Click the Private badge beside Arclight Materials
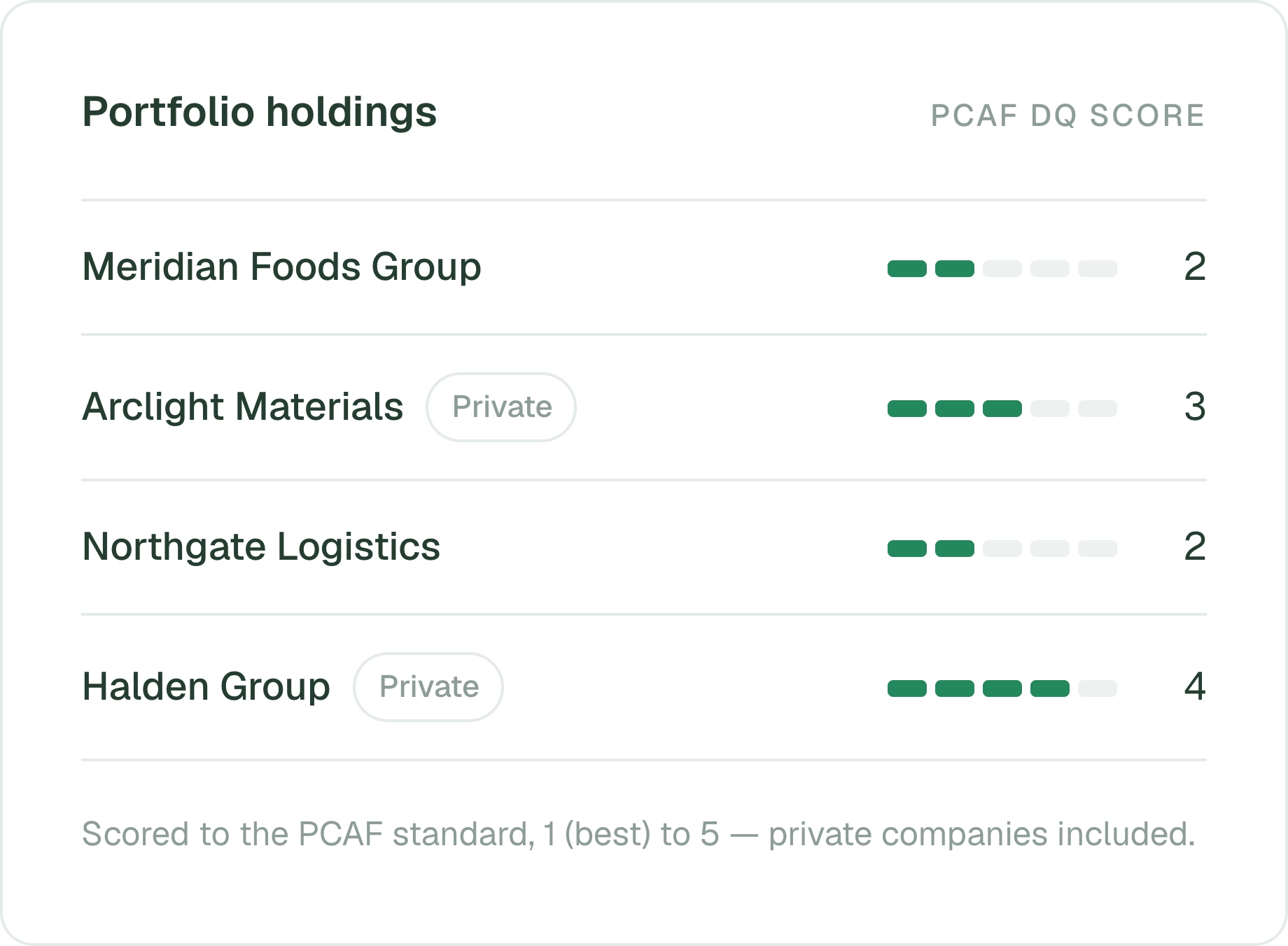 501,407
